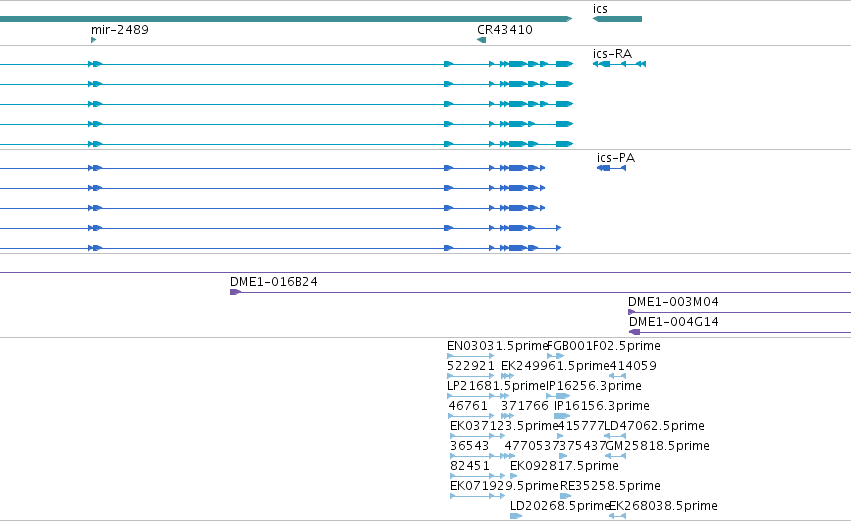Image resolution: width=851 pixels, height=521 pixels.
Task: Click the EN03031.5prime alignment arrow
Action: [x=471, y=356]
